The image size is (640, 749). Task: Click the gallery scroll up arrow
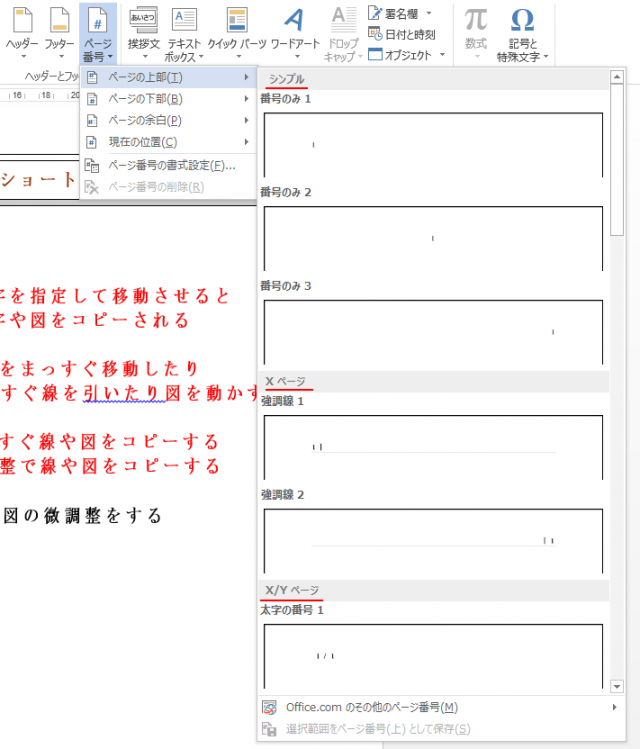pos(617,76)
